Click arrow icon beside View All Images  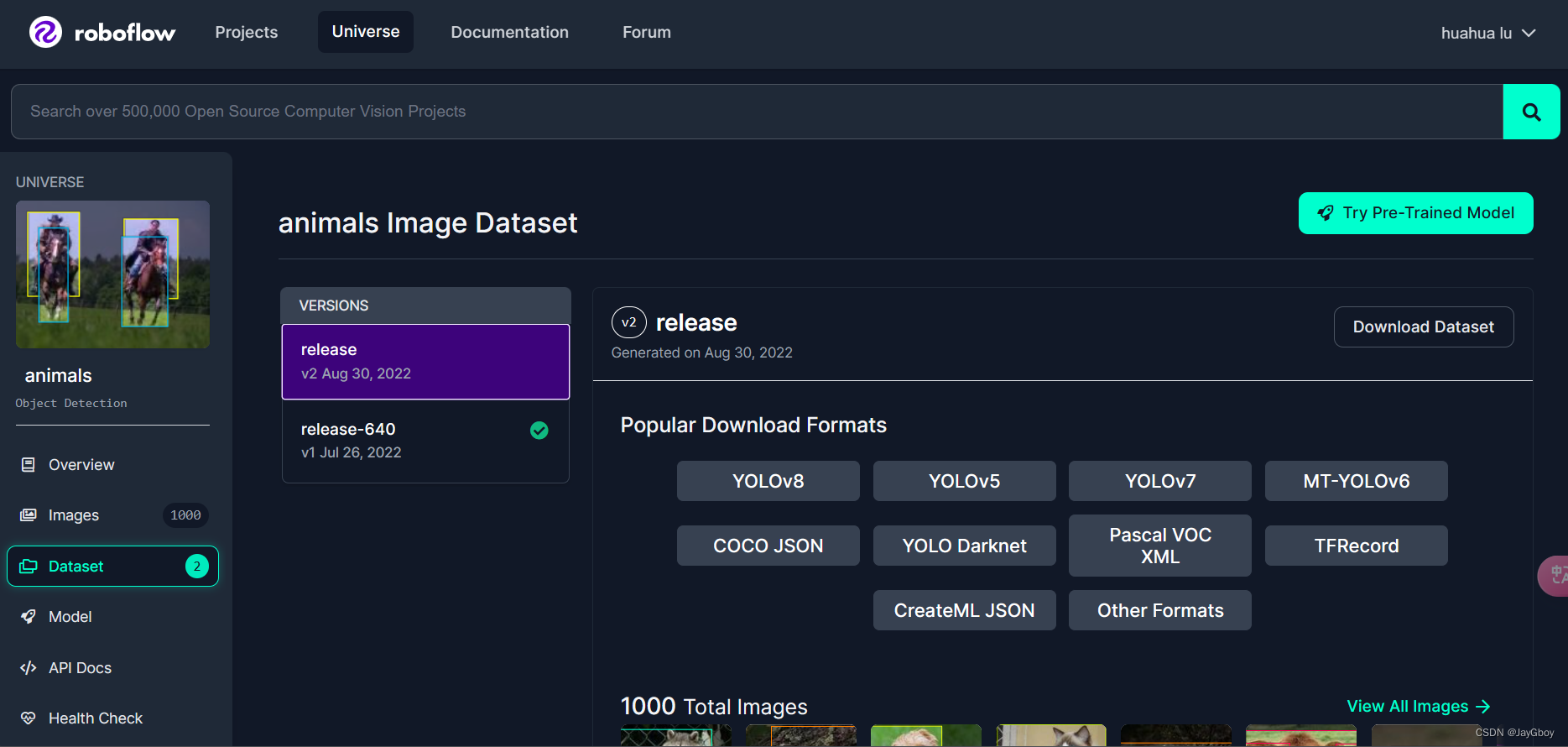(1483, 707)
